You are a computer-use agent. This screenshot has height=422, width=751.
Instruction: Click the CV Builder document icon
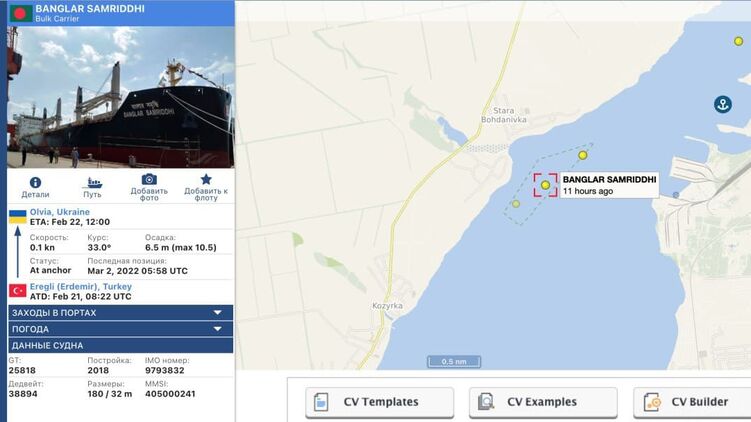[653, 402]
